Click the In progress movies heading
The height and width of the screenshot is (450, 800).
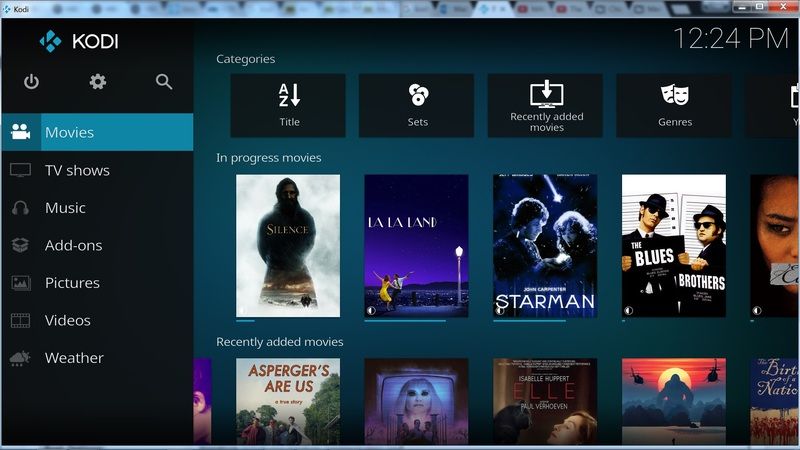pos(268,158)
